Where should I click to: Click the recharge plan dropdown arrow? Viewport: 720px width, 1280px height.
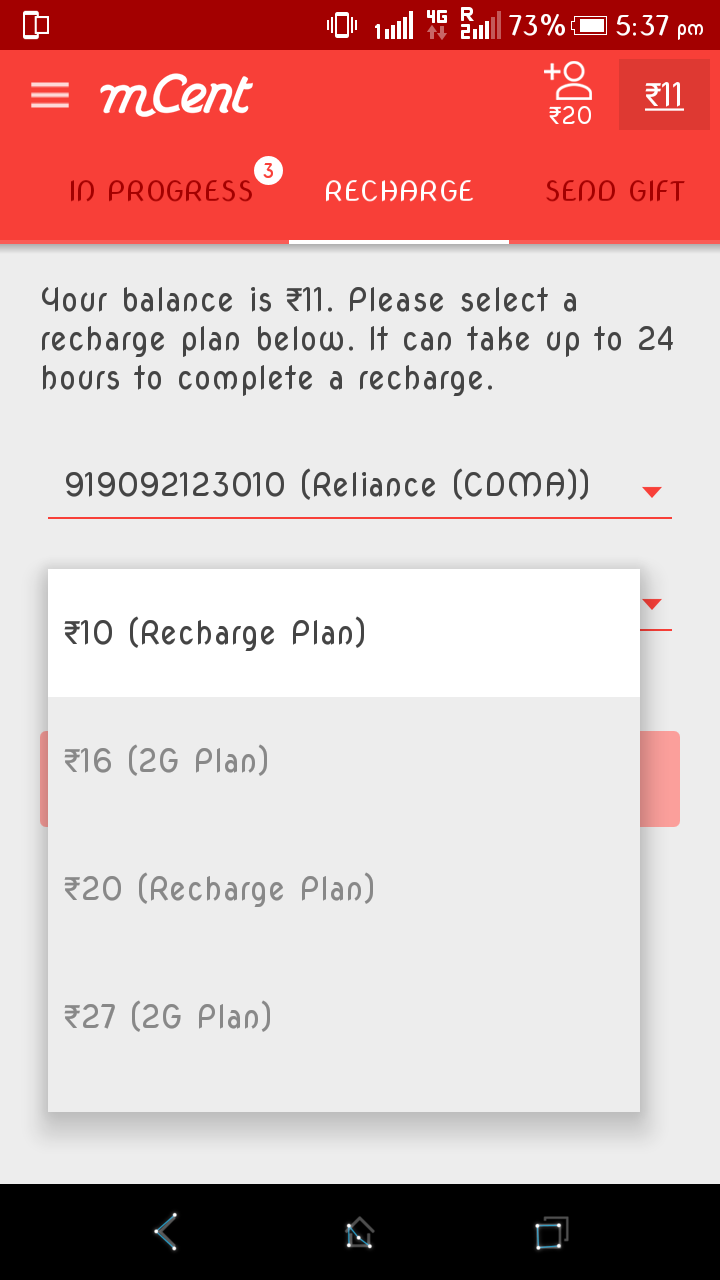point(652,604)
